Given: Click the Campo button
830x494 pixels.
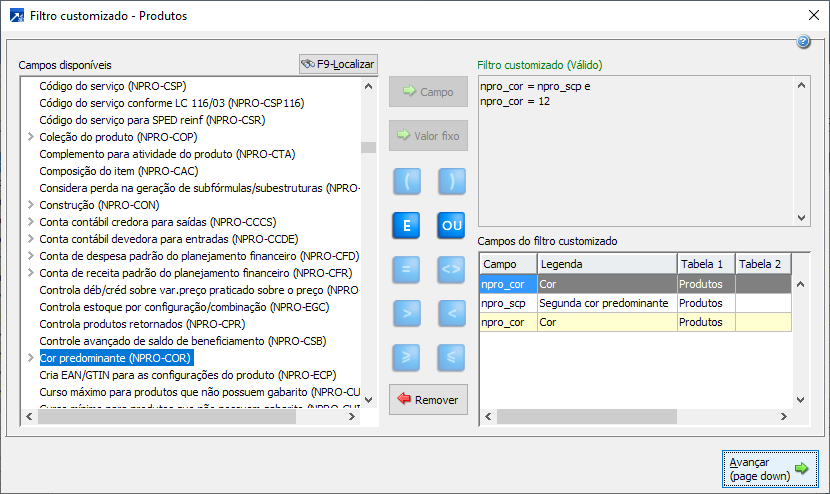Looking at the screenshot, I should 428,92.
